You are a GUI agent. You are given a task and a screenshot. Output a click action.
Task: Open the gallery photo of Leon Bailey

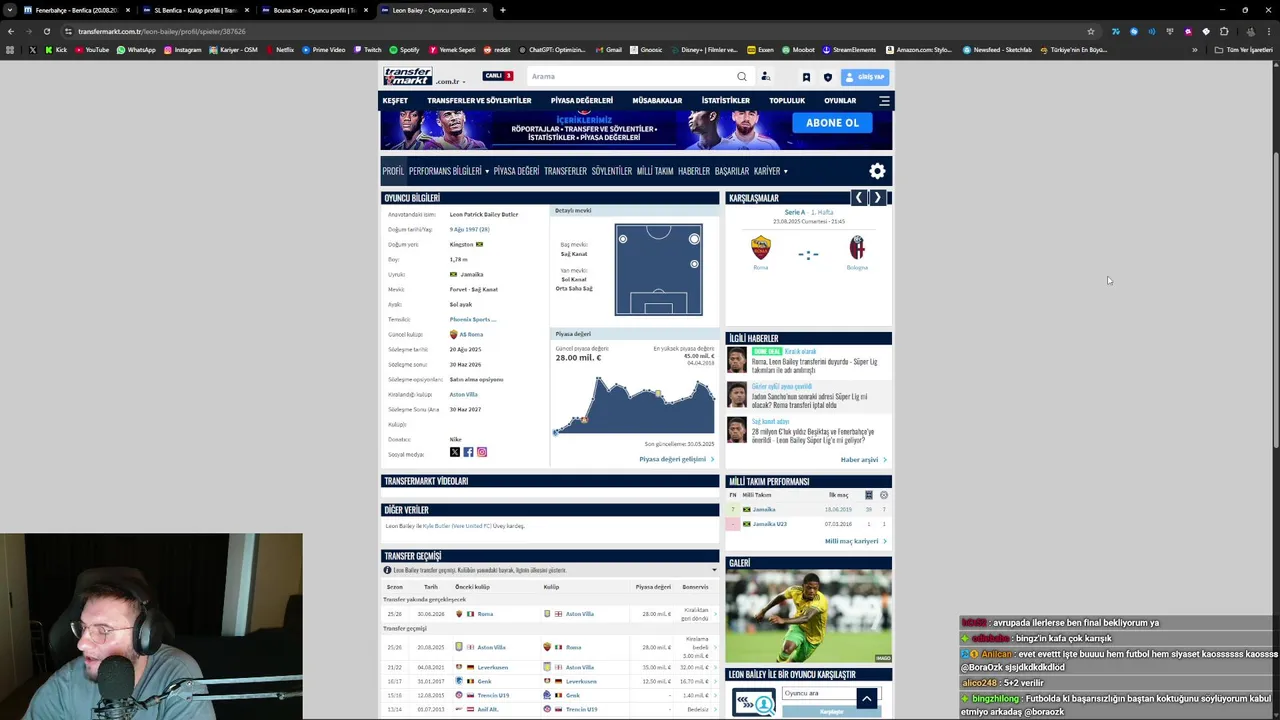coord(808,615)
